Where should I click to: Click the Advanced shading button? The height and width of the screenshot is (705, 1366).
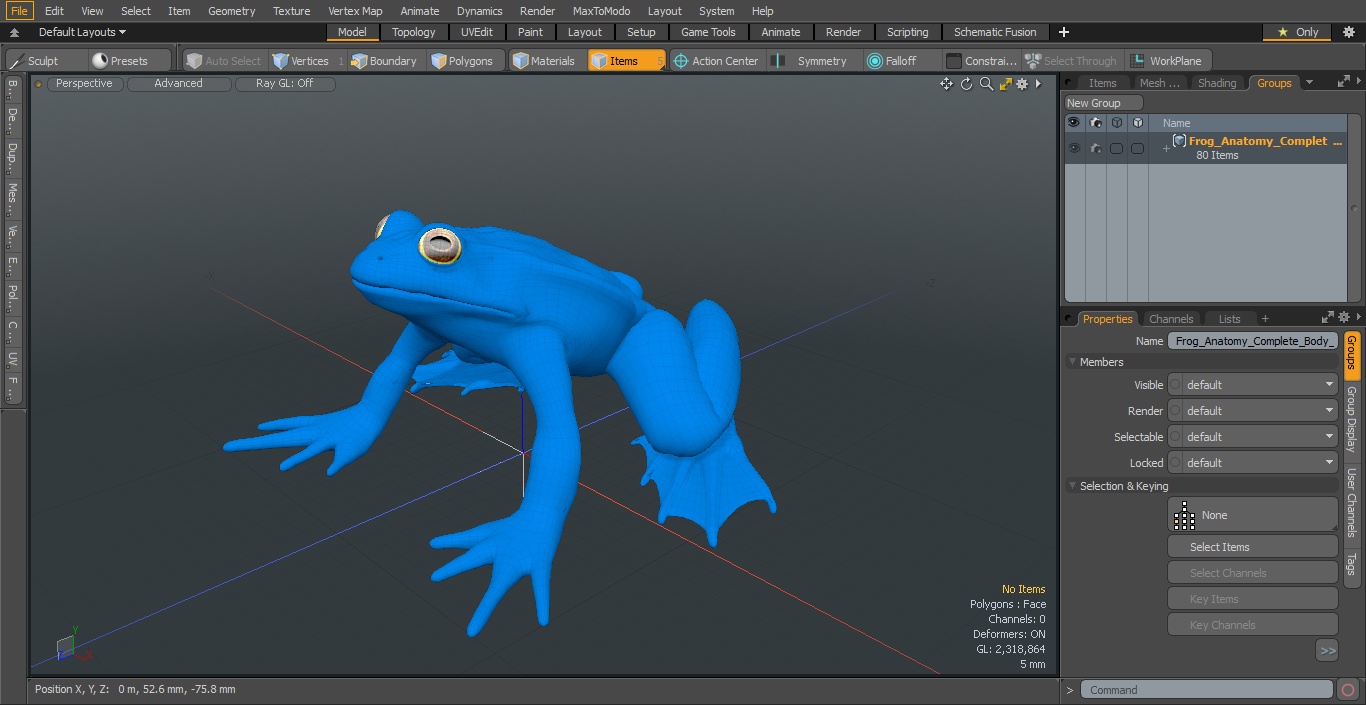[x=179, y=84]
